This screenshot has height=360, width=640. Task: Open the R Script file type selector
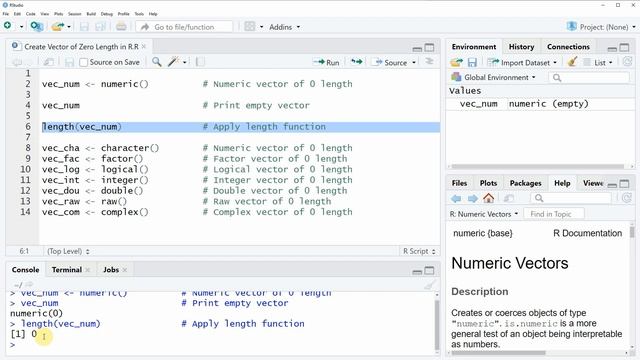(x=419, y=251)
